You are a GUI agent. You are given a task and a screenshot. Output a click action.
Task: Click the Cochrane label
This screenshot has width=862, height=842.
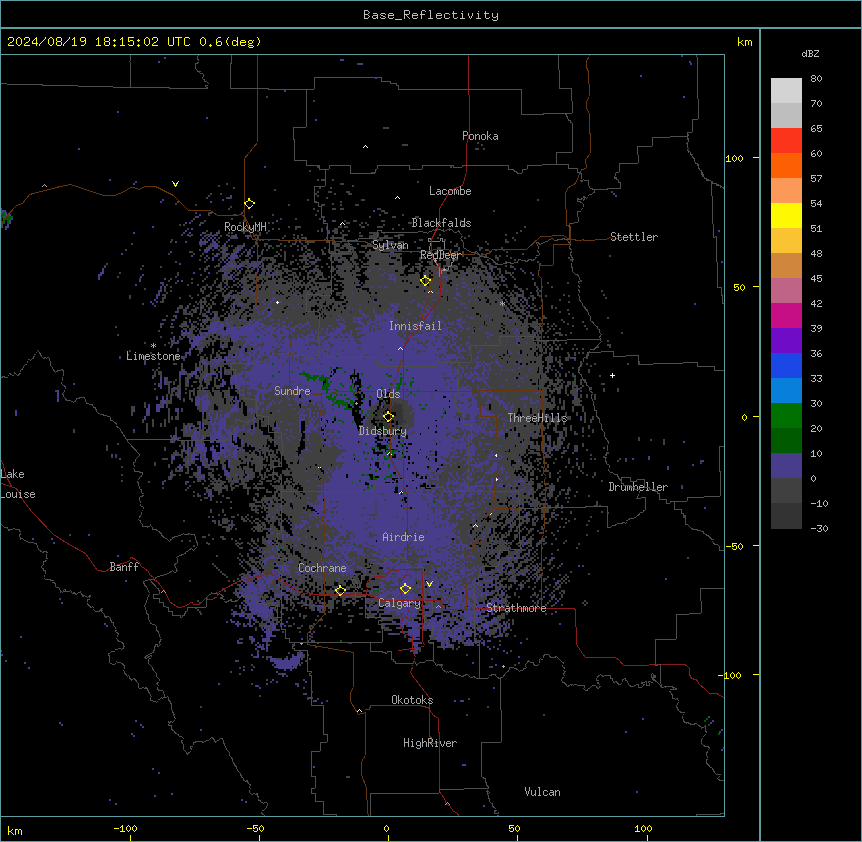click(322, 568)
